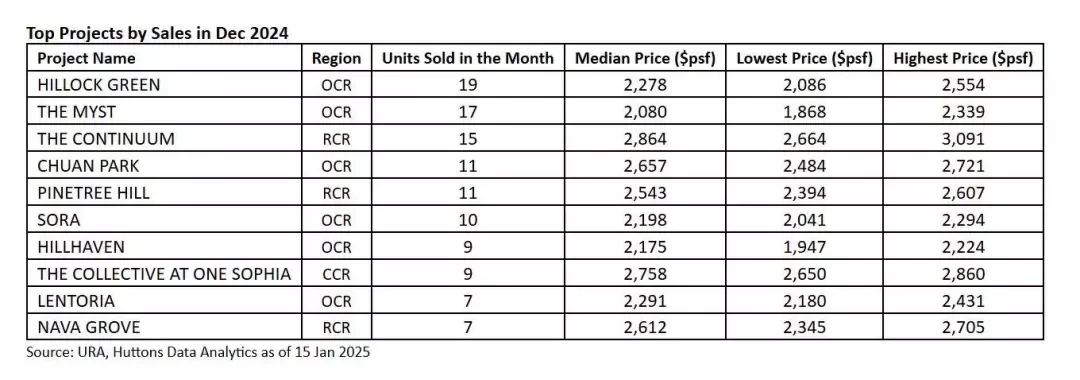Click NAVA GROVE median price 2,612
Viewport: 1080px width, 380px height.
coord(645,328)
